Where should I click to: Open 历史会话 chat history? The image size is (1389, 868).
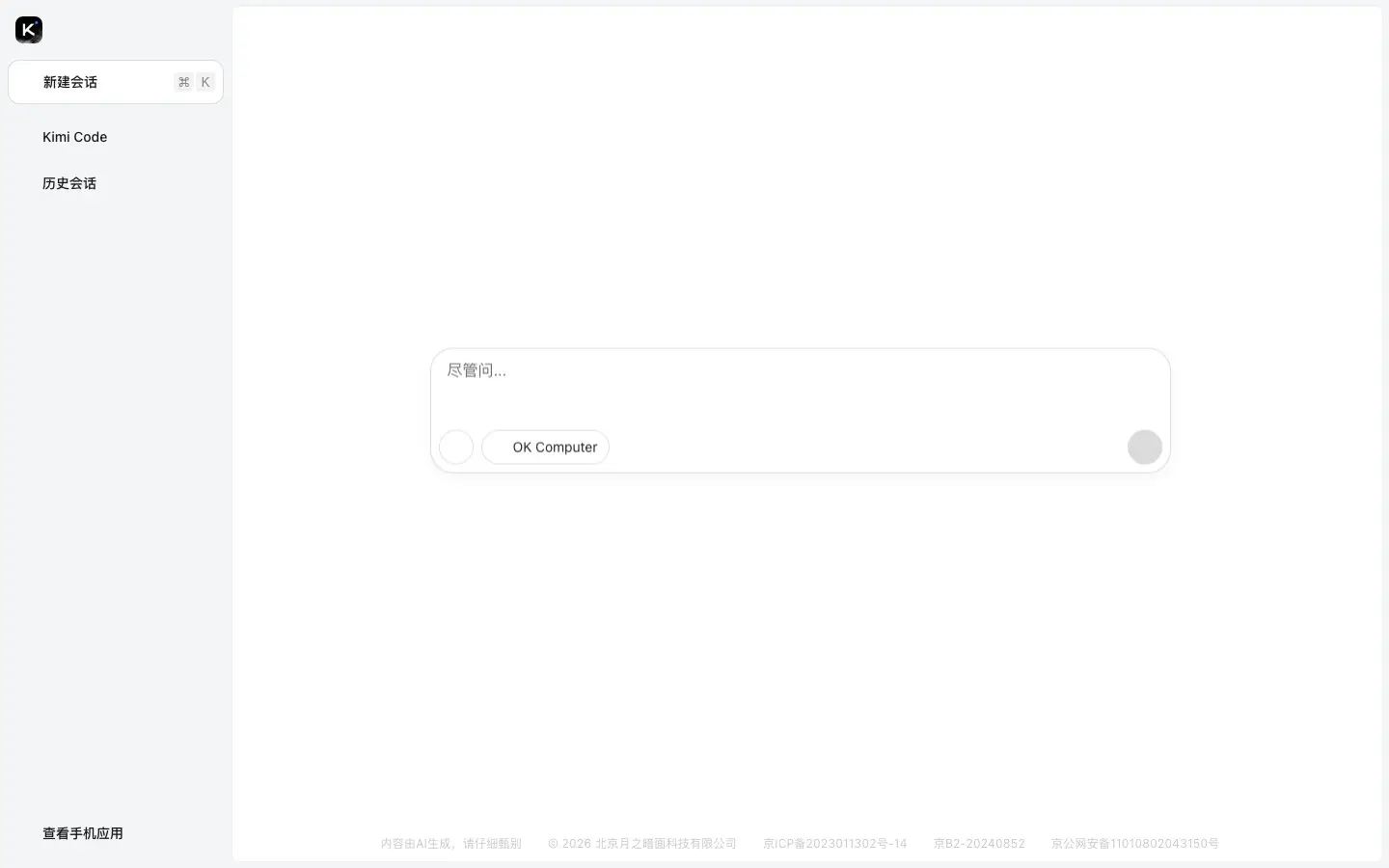[69, 183]
